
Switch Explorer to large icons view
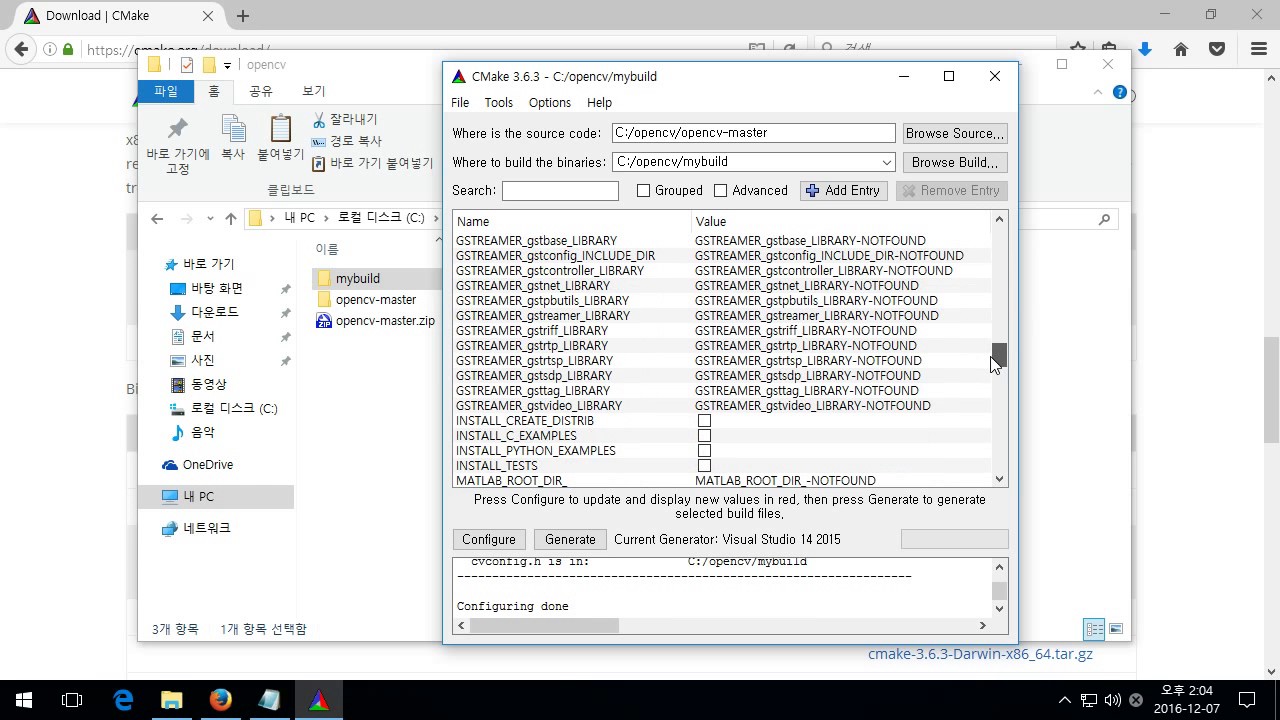(1116, 629)
